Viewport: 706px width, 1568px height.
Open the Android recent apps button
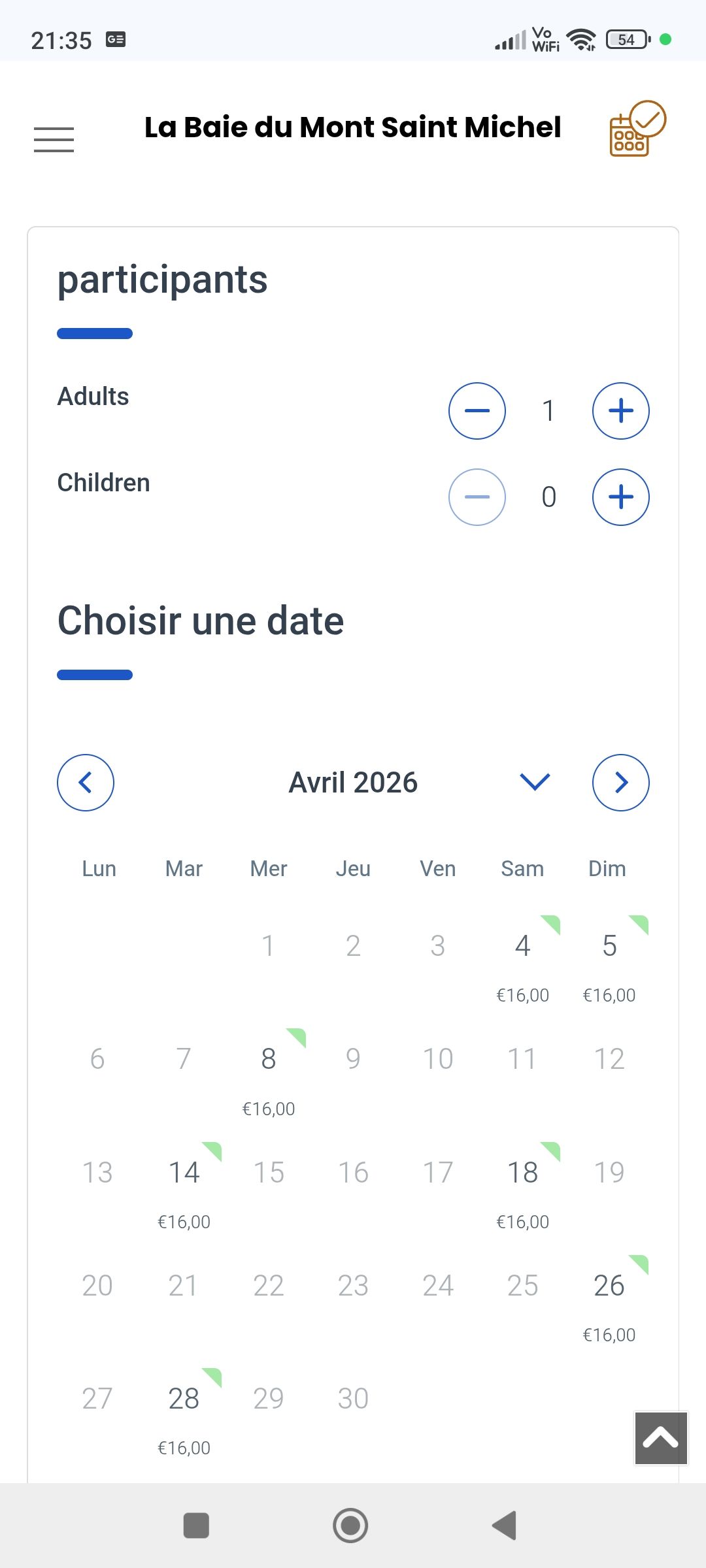point(196,1526)
